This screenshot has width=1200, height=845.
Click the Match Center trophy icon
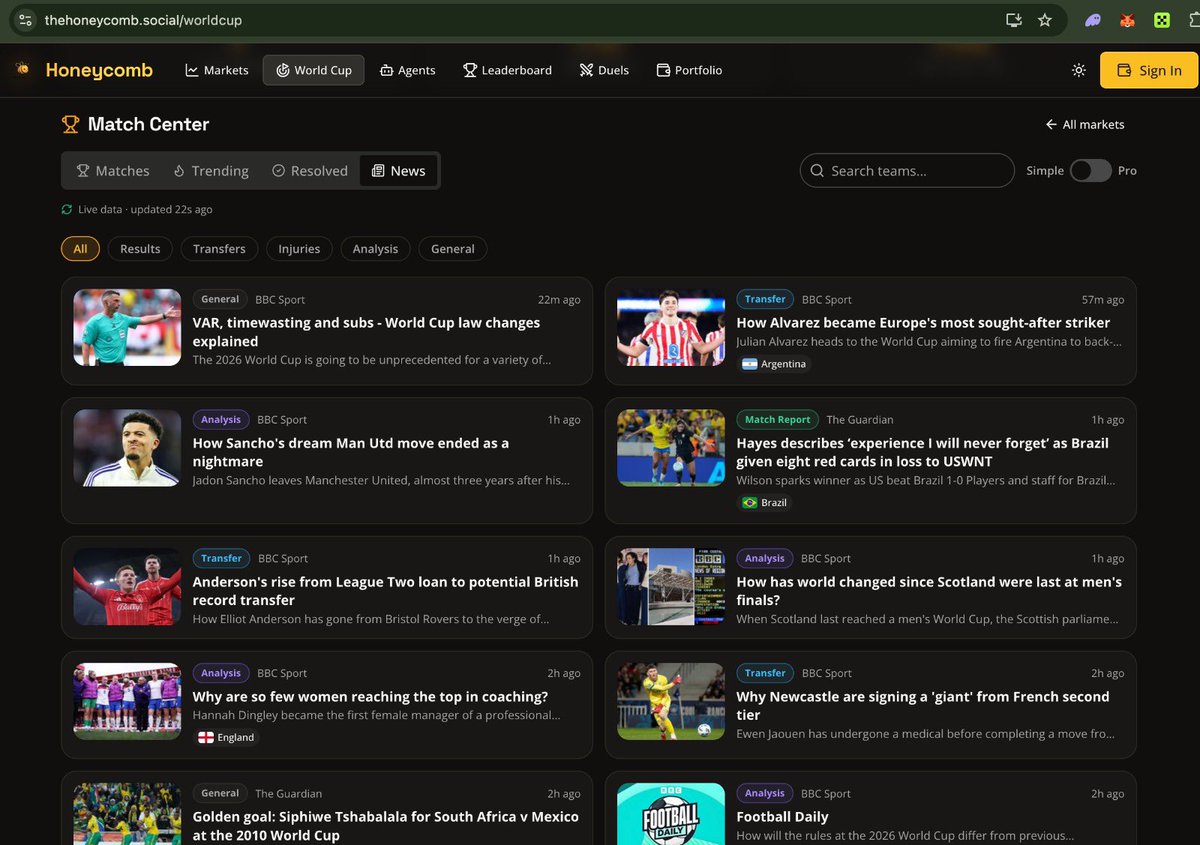pyautogui.click(x=70, y=124)
